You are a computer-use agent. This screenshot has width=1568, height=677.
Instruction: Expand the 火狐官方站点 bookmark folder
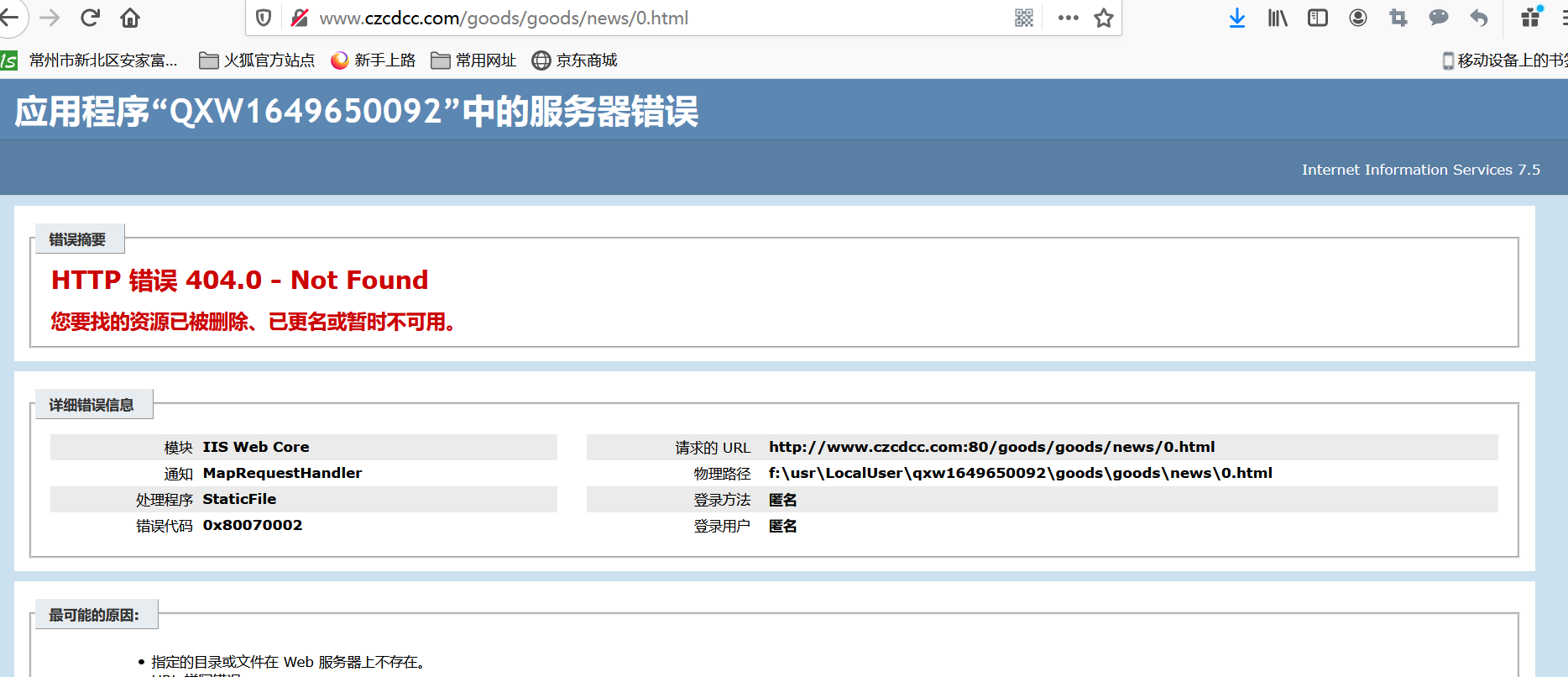point(257,60)
